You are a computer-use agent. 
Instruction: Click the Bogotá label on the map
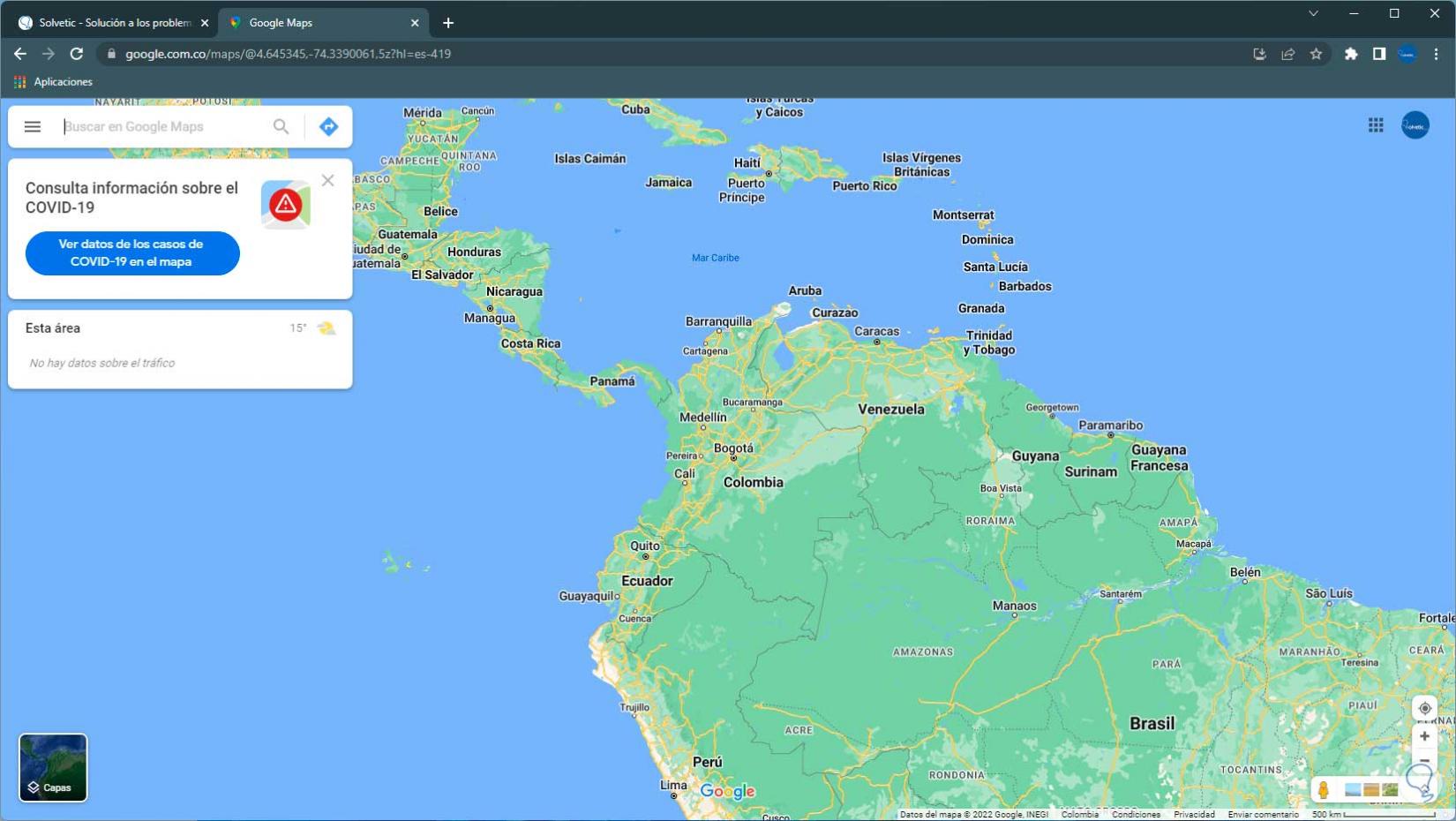pos(733,448)
